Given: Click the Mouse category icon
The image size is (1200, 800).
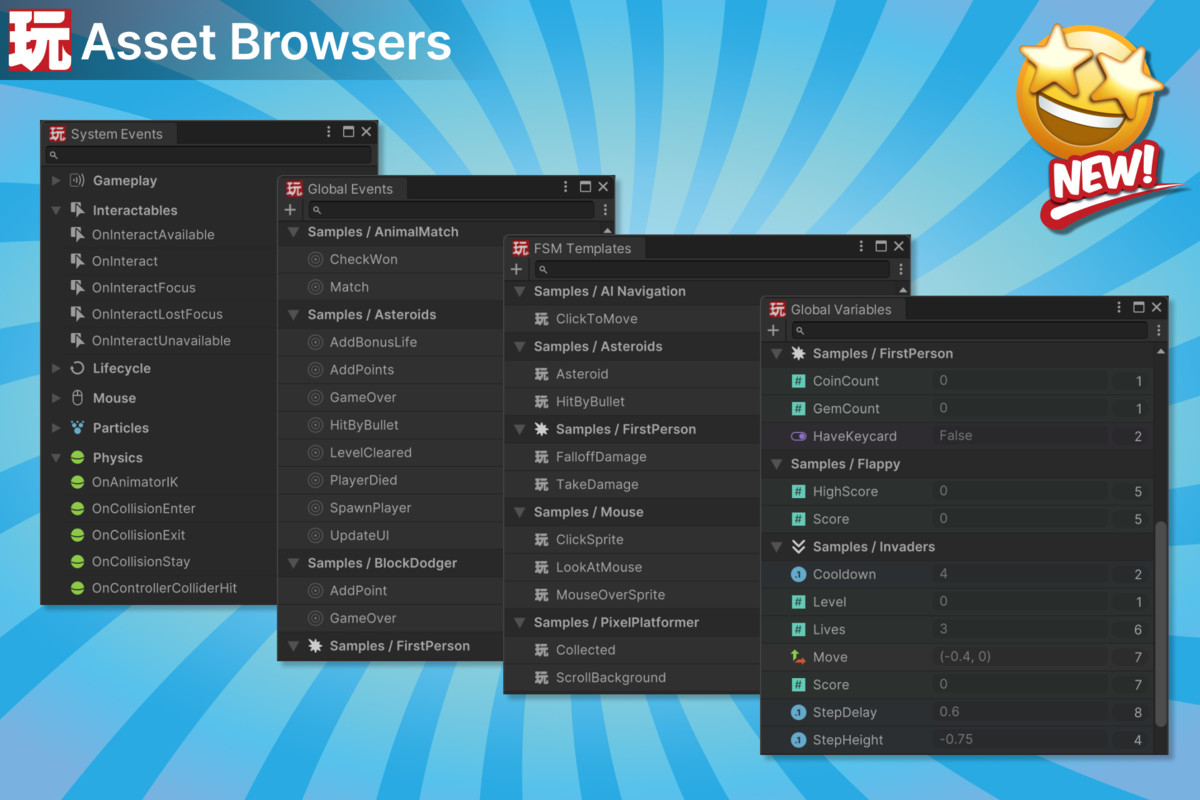Looking at the screenshot, I should [x=77, y=398].
